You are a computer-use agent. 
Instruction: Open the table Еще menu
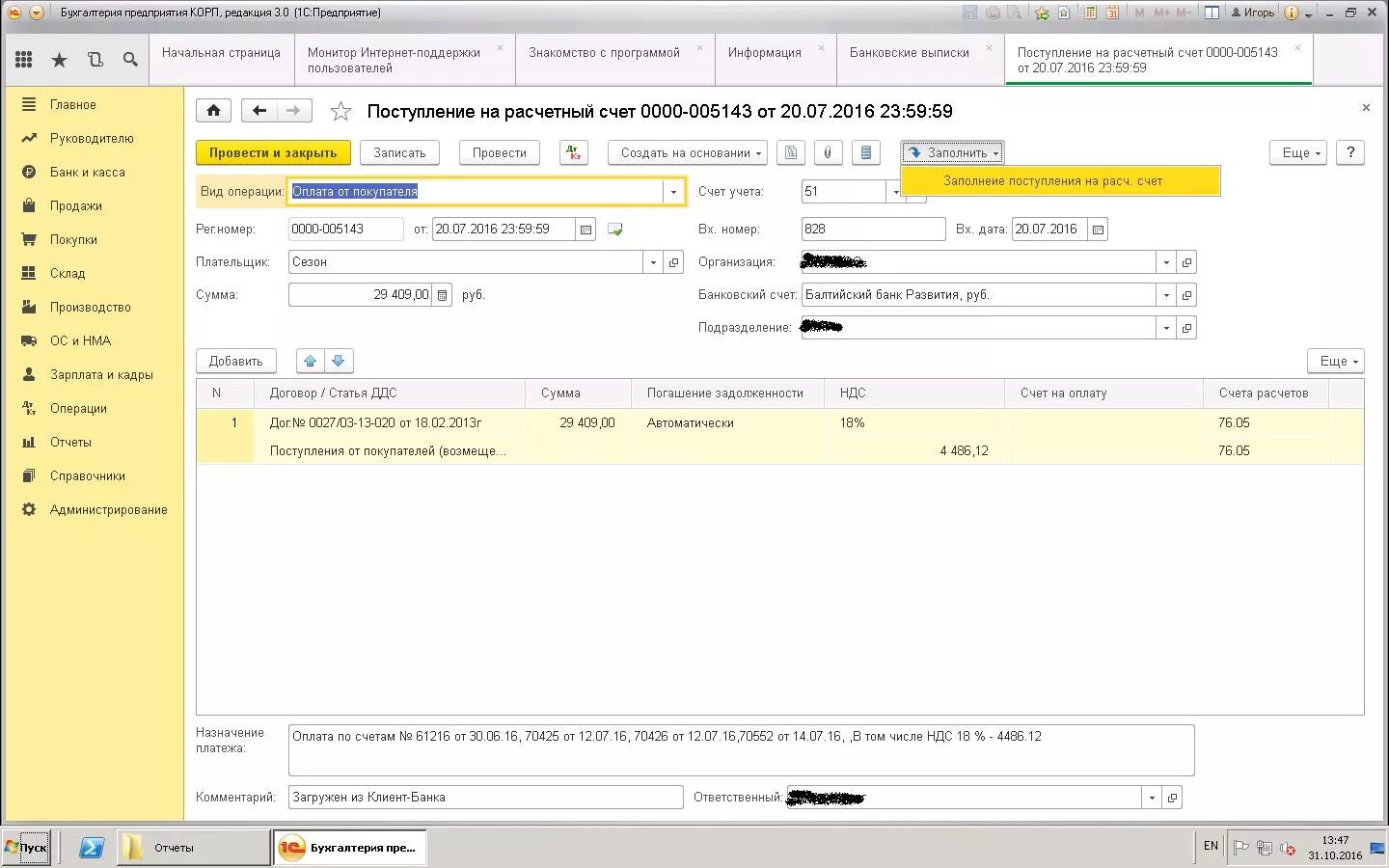1336,361
